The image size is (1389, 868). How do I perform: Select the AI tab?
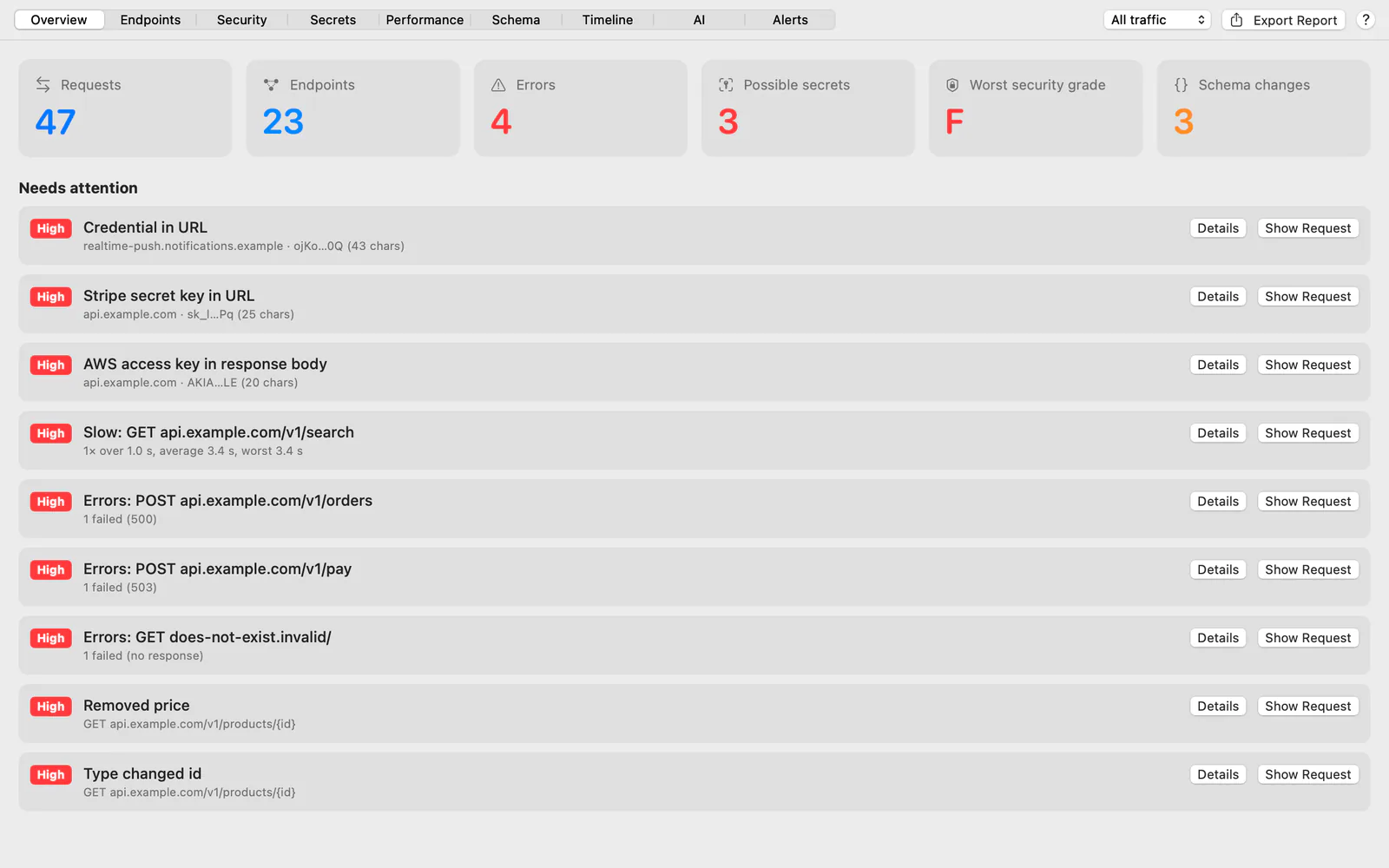point(699,20)
